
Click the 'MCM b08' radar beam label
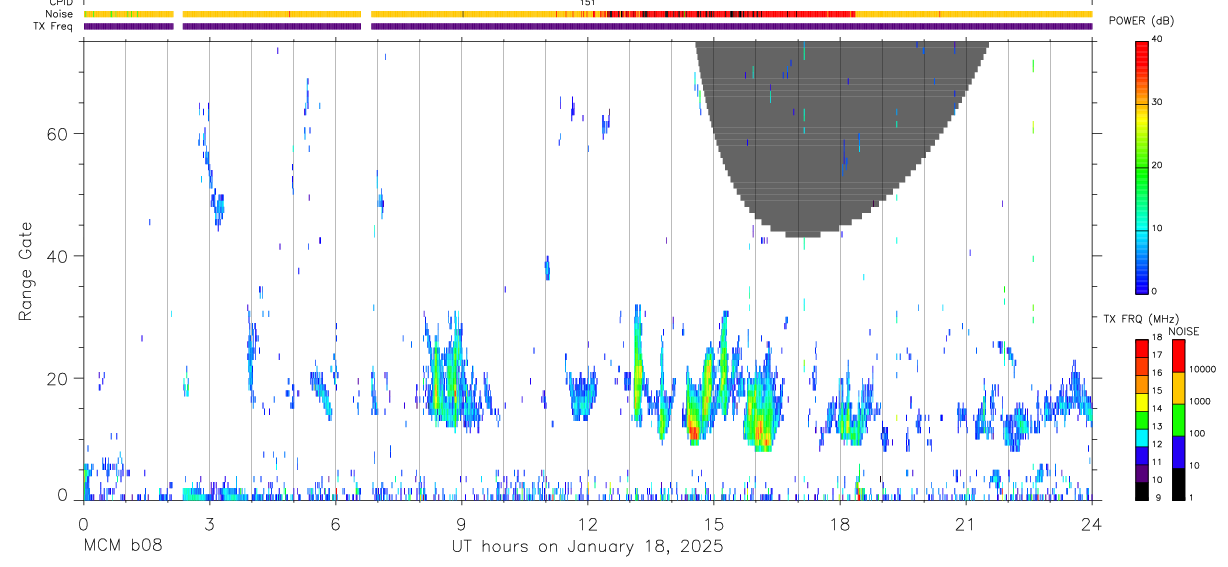point(122,546)
